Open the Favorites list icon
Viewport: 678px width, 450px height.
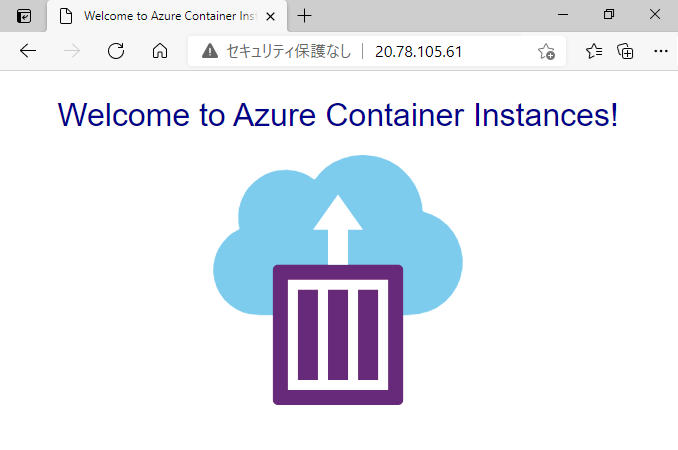point(594,51)
